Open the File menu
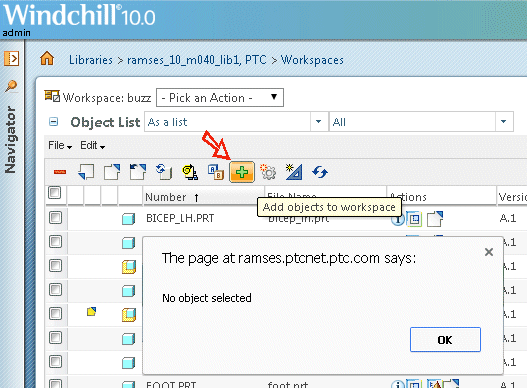This screenshot has width=527, height=388. 60,145
